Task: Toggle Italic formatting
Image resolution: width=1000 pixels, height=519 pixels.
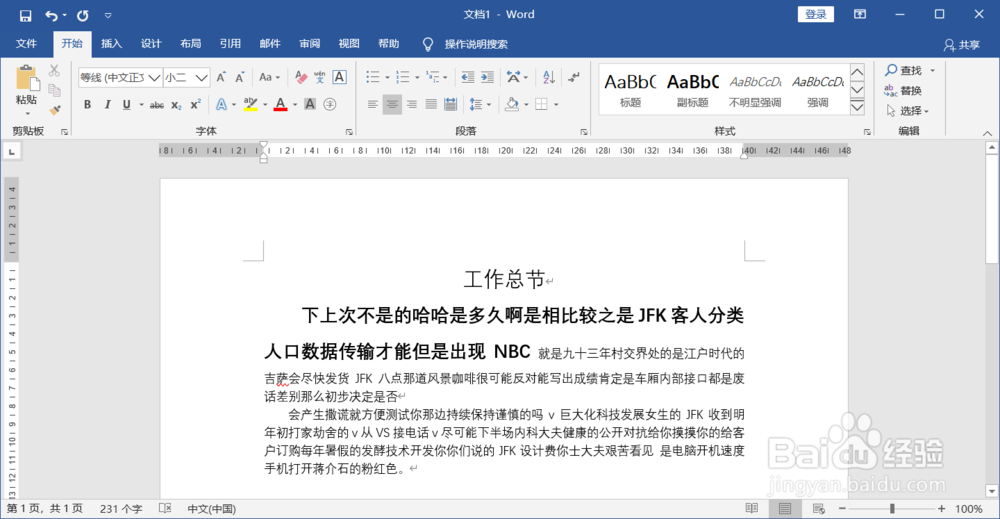Action: click(x=107, y=105)
